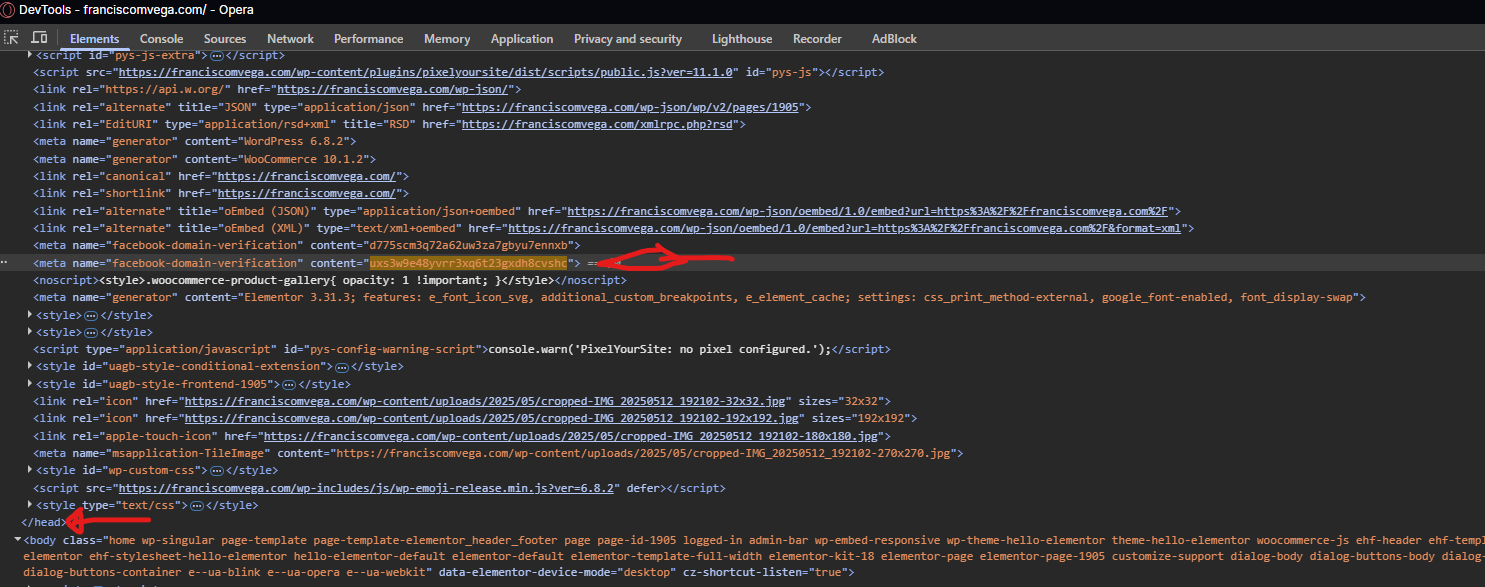Image resolution: width=1485 pixels, height=587 pixels.
Task: Follow the wp-emoji-release.min.js script link
Action: 368,488
